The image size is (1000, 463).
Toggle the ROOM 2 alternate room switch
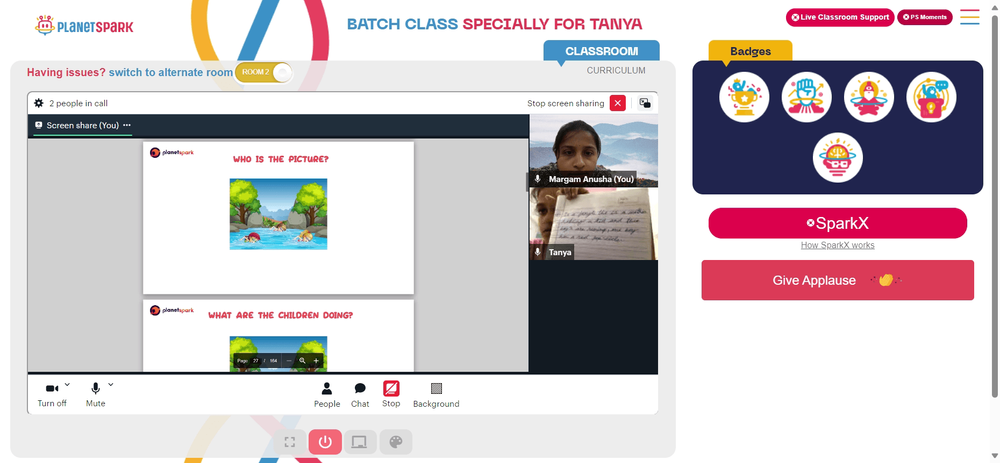click(x=264, y=72)
